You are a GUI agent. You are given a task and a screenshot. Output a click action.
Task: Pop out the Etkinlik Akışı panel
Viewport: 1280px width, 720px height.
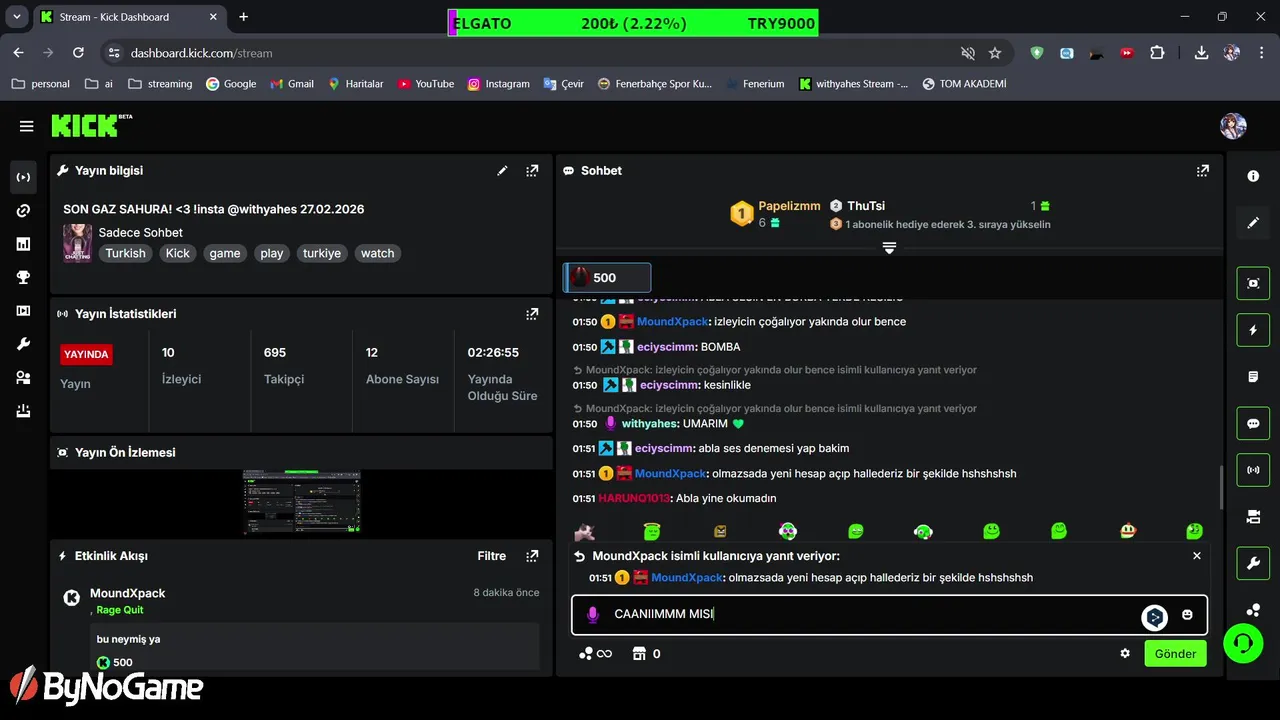click(532, 556)
